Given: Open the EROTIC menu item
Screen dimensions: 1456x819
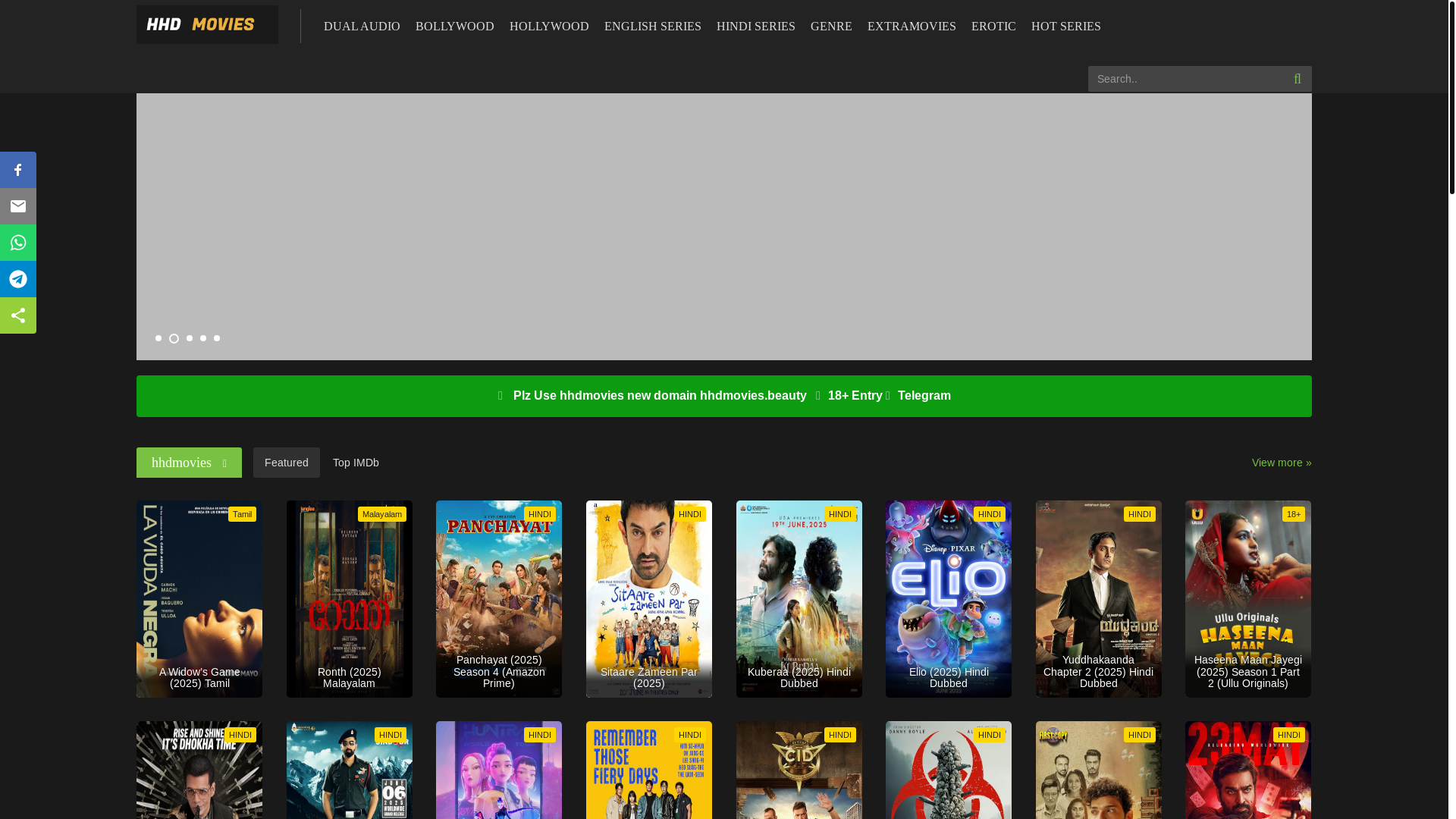Looking at the screenshot, I should click(x=993, y=27).
